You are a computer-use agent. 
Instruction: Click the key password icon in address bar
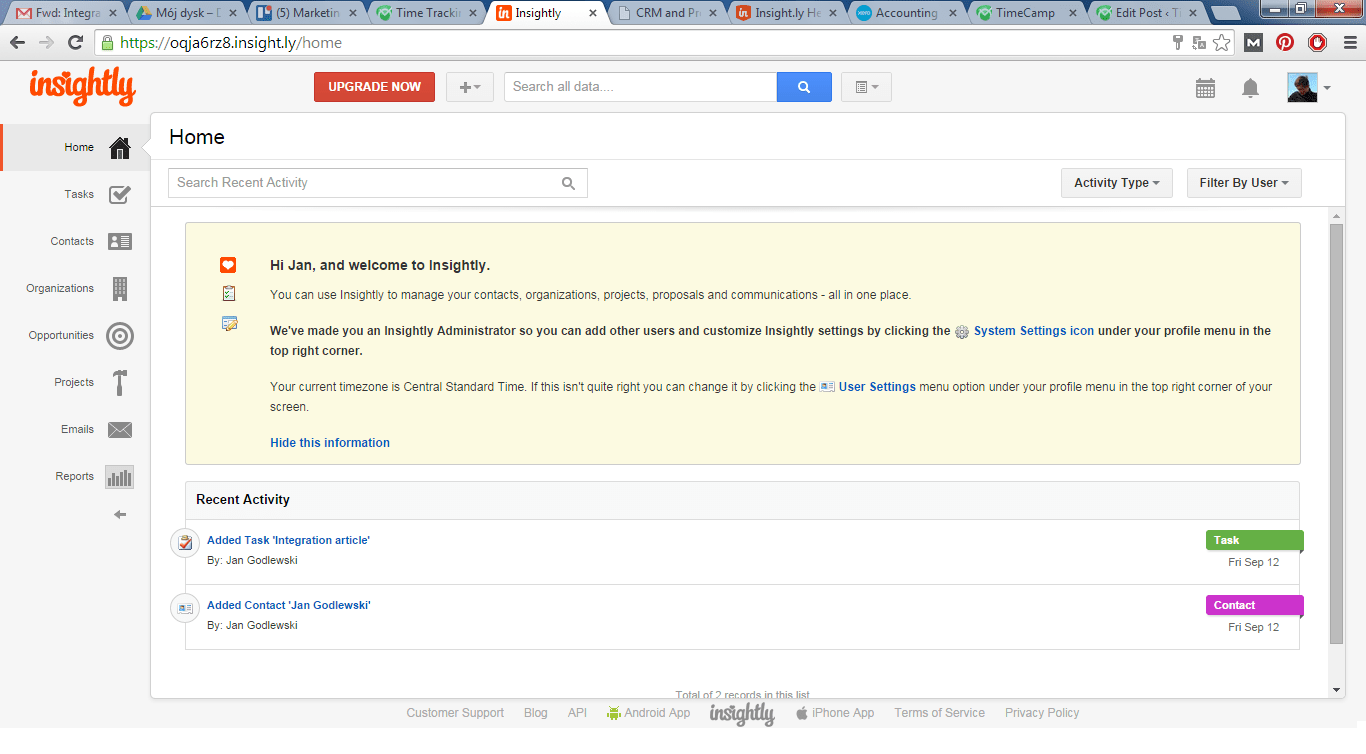[x=1178, y=43]
